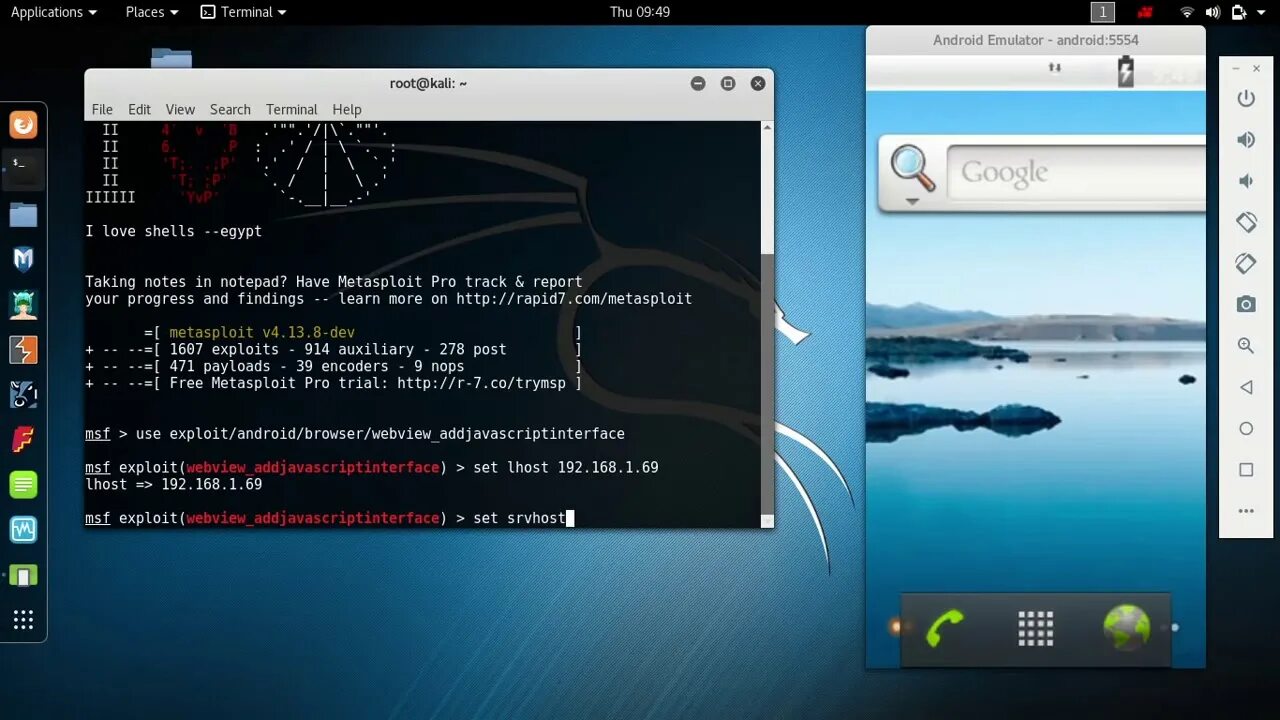Viewport: 1280px width, 720px height.
Task: Launch Armitage from the dock
Action: tap(23, 305)
